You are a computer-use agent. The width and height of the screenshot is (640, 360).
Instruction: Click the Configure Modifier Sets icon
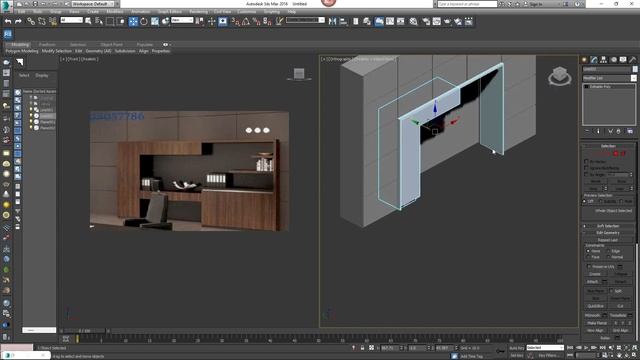(x=630, y=131)
